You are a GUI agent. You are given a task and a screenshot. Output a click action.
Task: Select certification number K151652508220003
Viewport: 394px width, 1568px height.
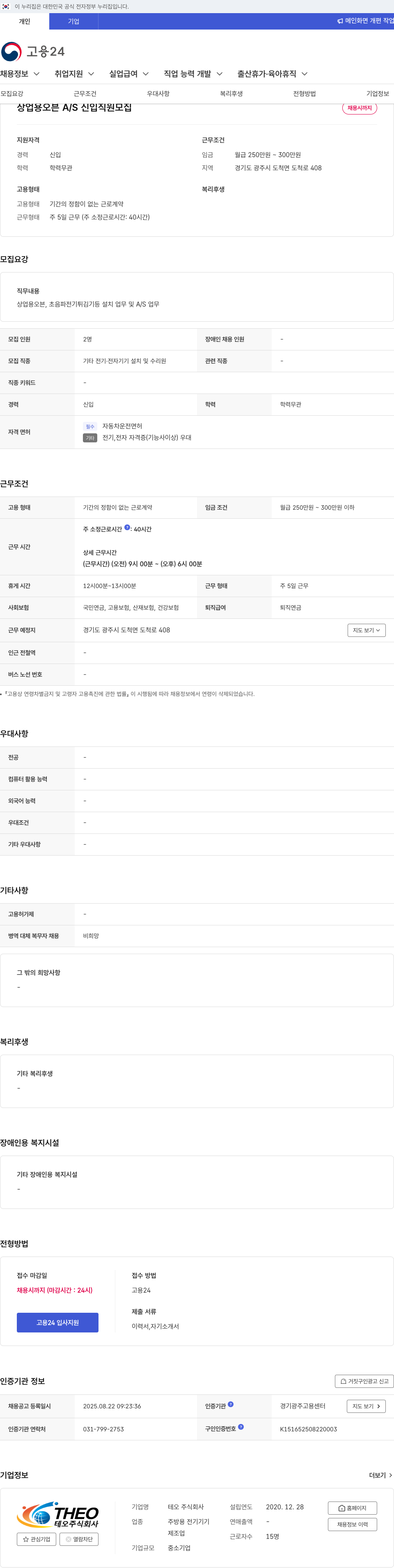pos(308,1429)
